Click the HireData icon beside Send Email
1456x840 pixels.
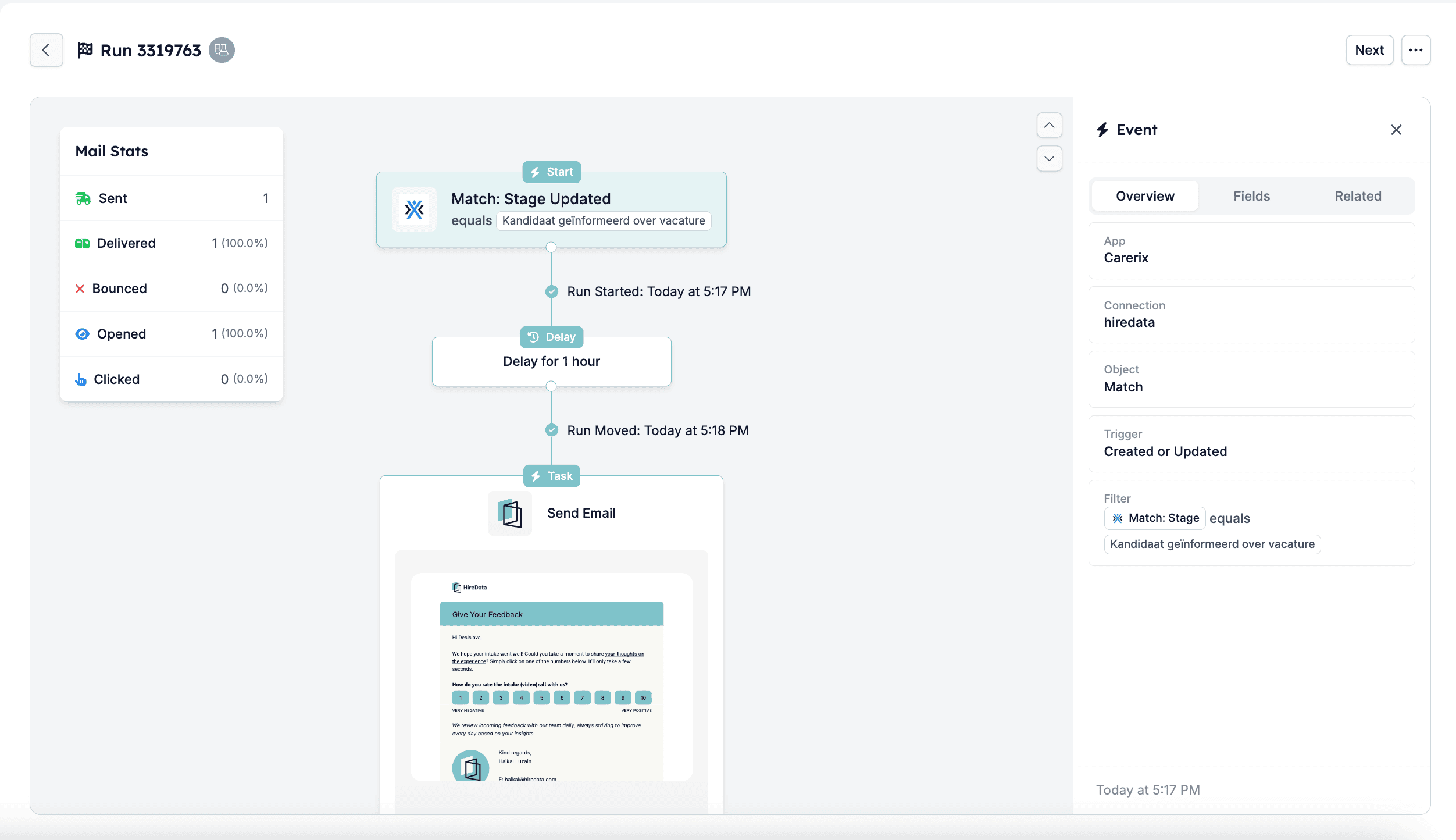(510, 513)
